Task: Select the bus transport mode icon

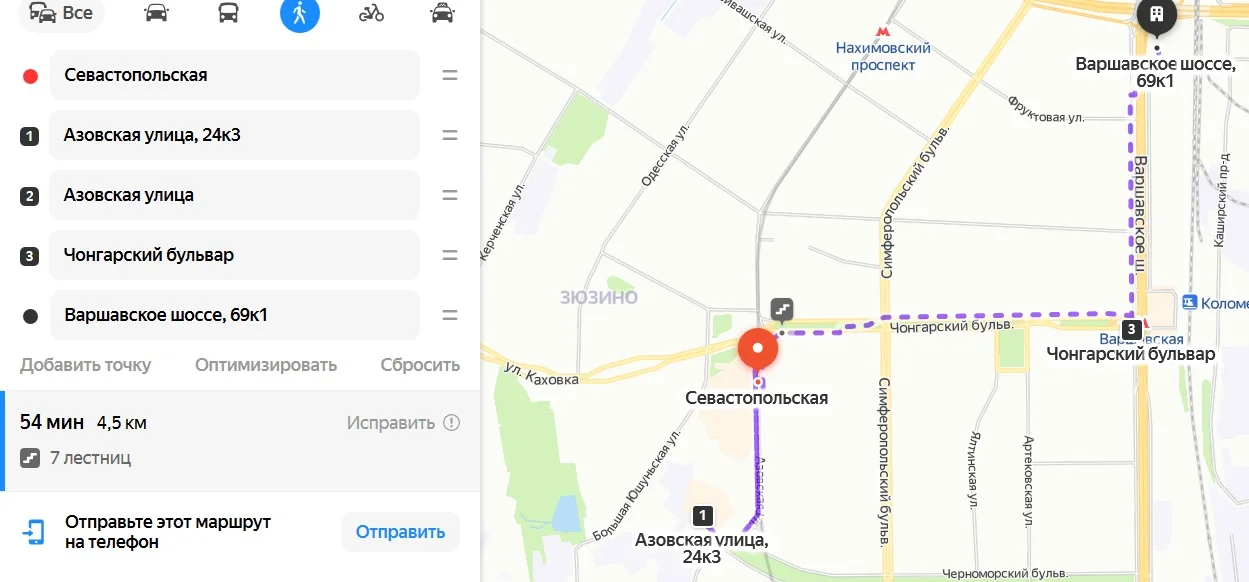Action: [228, 14]
